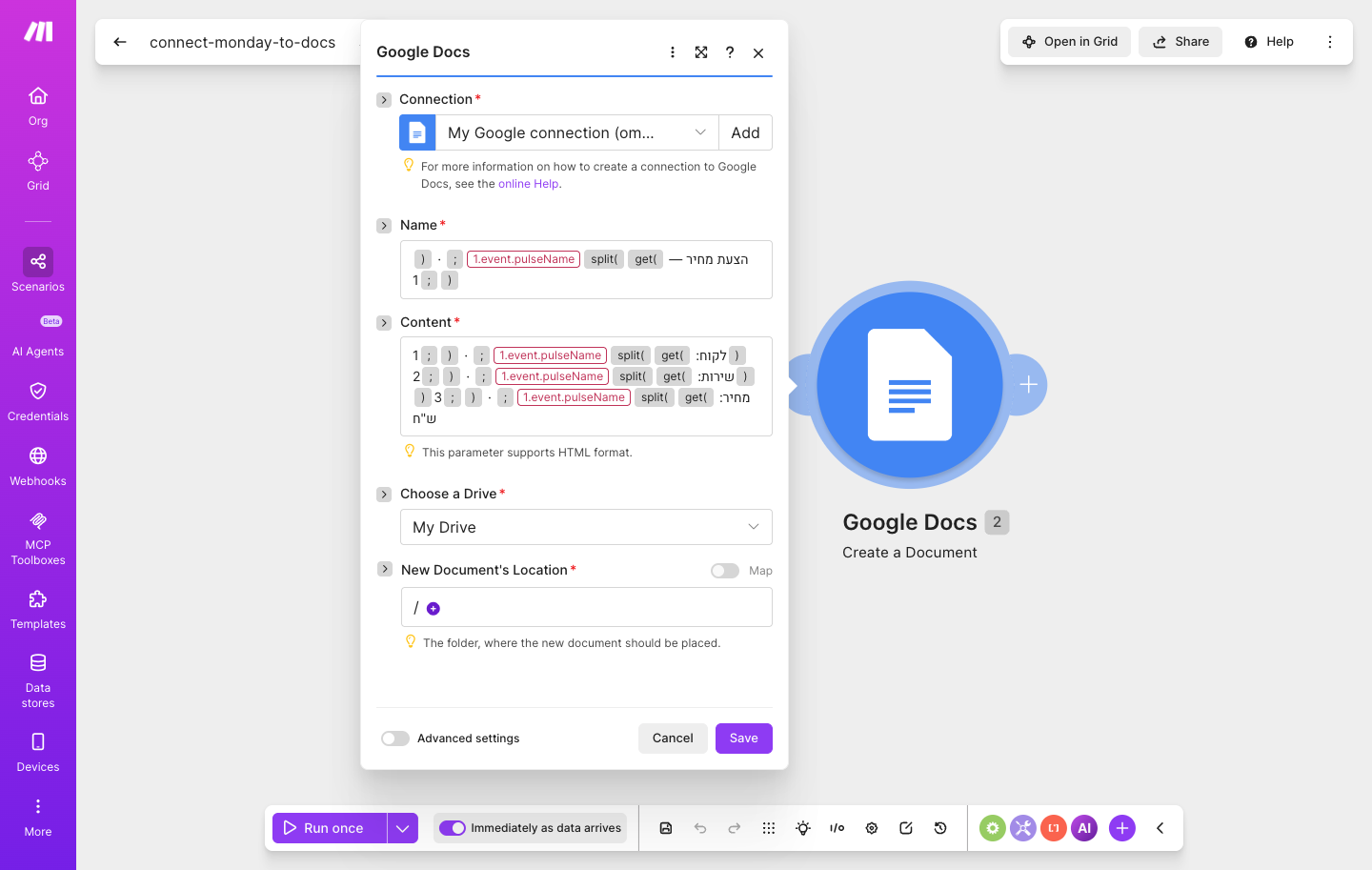Click Run once
Viewport: 1372px width, 870px height.
coord(330,828)
